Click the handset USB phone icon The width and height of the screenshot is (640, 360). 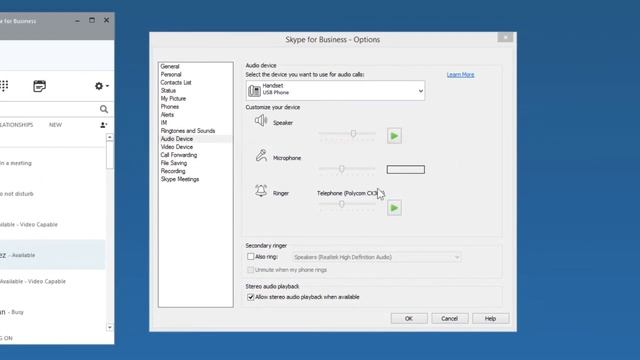tap(254, 91)
